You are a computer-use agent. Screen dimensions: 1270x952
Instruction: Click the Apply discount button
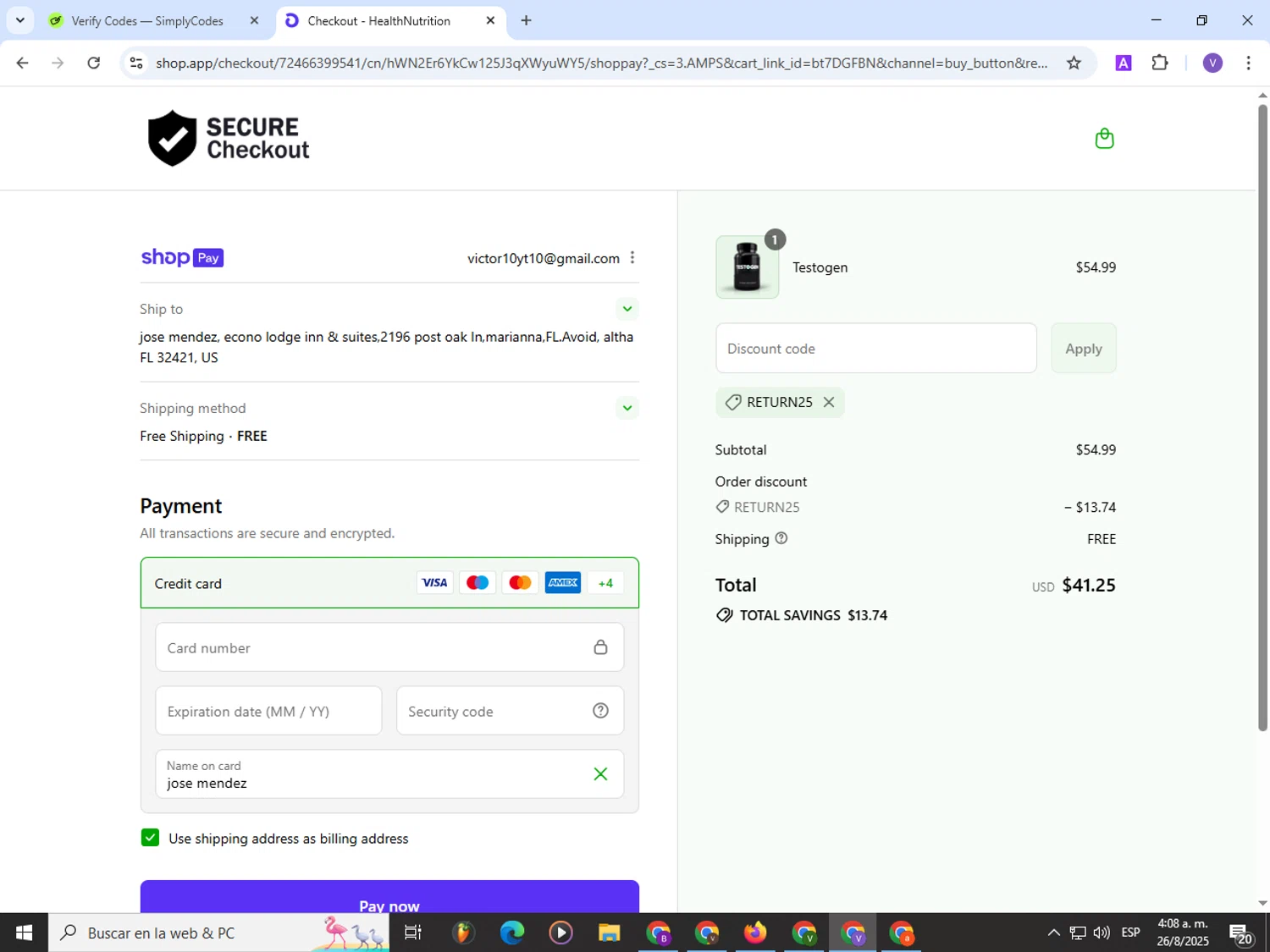[1084, 348]
